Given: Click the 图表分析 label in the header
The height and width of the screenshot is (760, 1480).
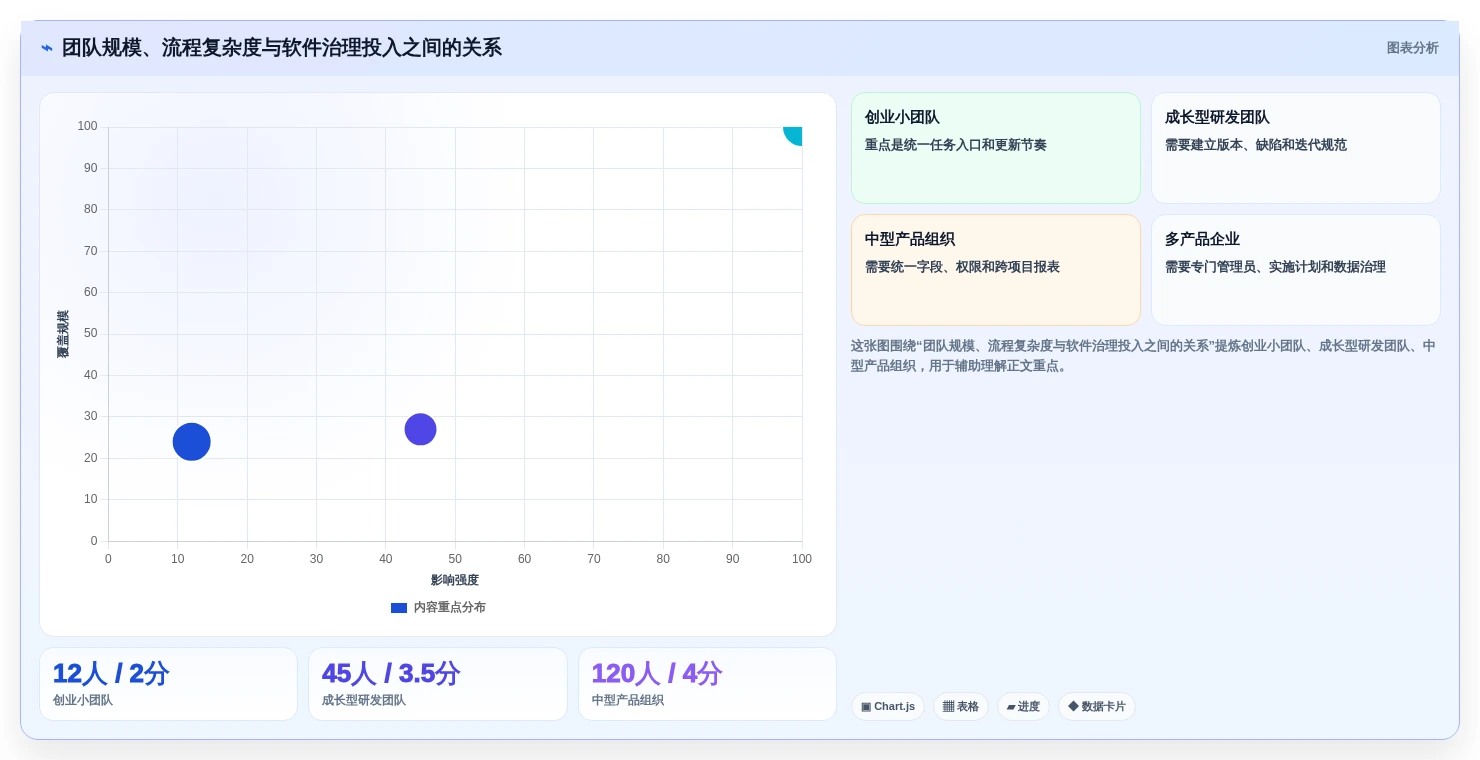Looking at the screenshot, I should click(1412, 48).
